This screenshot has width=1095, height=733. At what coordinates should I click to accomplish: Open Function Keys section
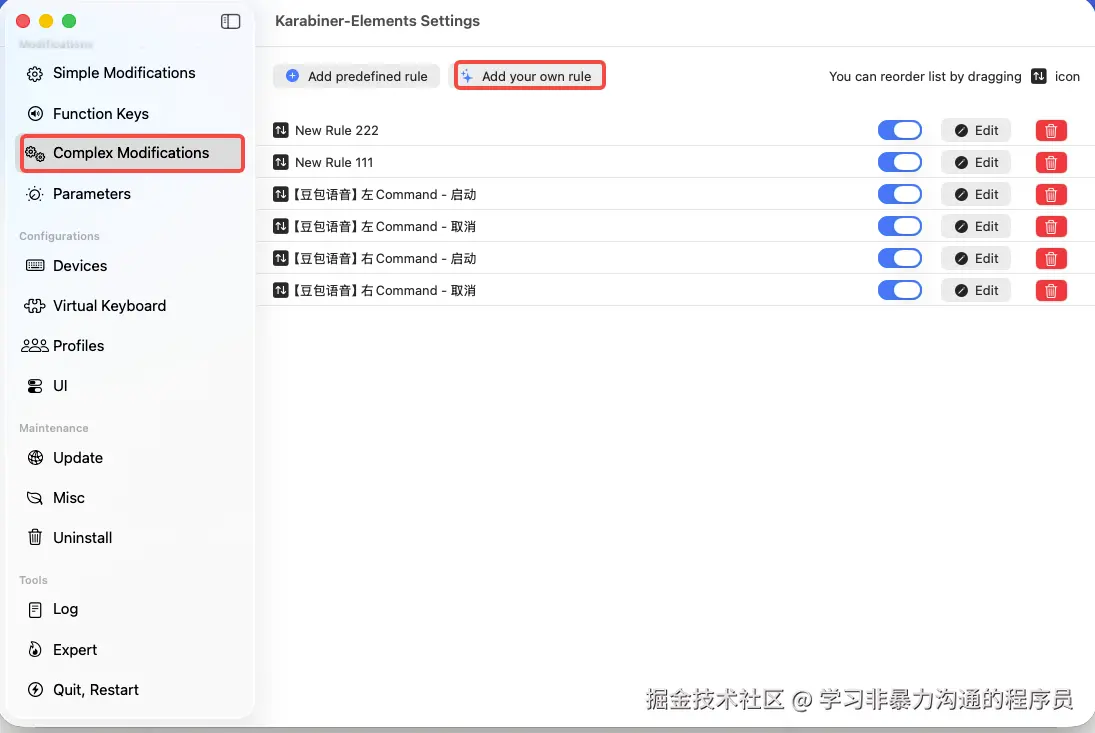(131, 113)
